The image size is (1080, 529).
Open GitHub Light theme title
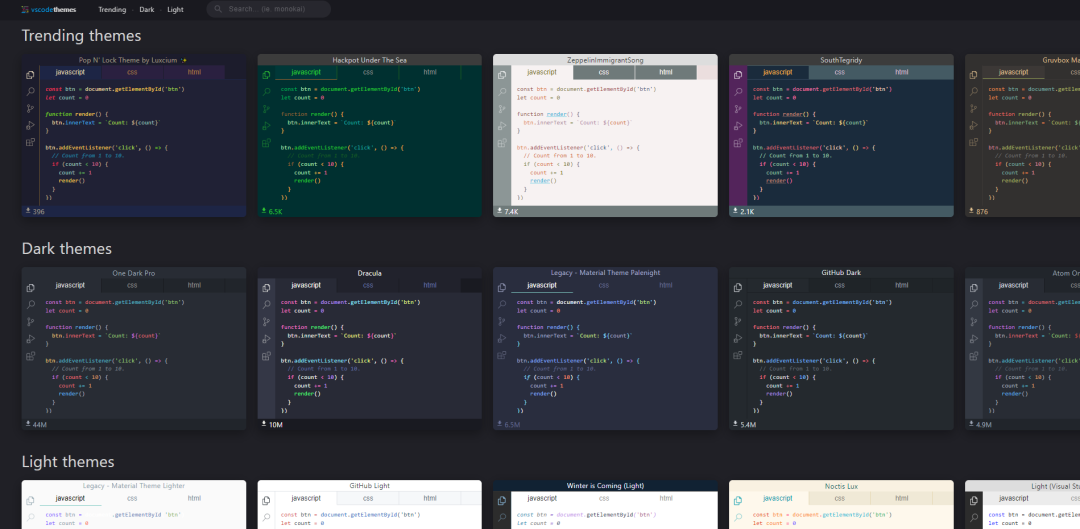coord(369,486)
